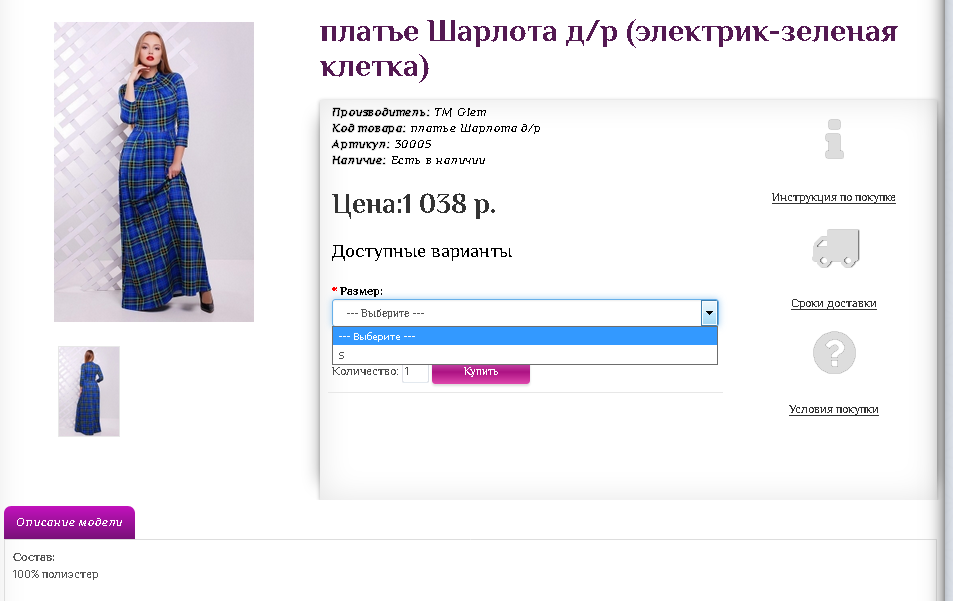Open the main front-view dress photo
Image resolution: width=953 pixels, height=601 pixels.
pos(154,172)
